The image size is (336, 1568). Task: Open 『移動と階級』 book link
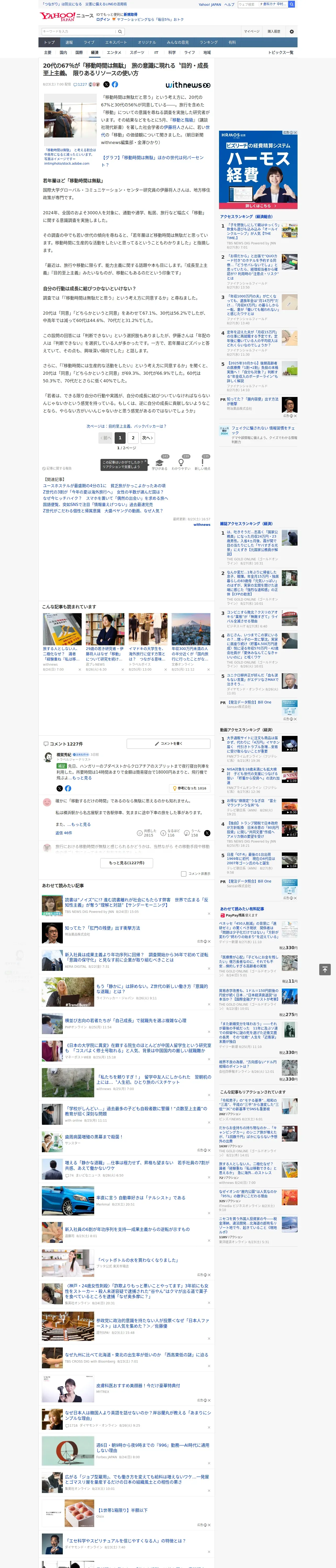point(183,120)
